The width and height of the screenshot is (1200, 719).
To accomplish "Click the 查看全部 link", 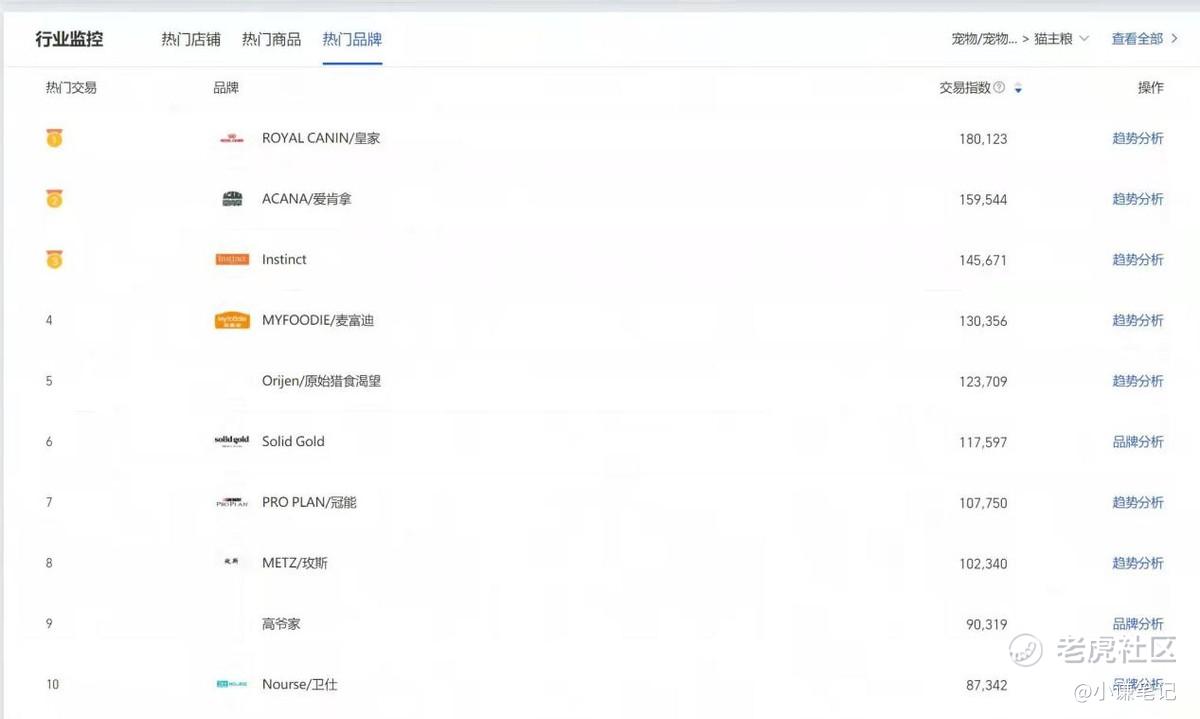I will 1137,39.
